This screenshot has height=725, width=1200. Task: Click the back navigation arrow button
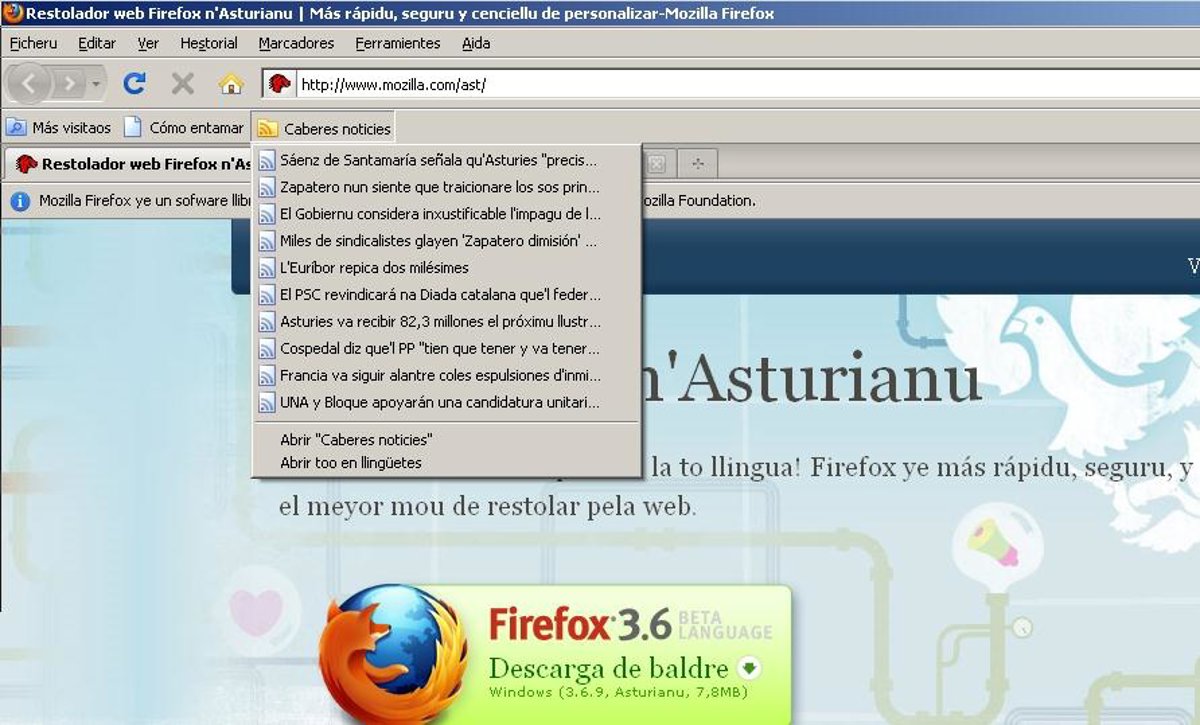29,84
